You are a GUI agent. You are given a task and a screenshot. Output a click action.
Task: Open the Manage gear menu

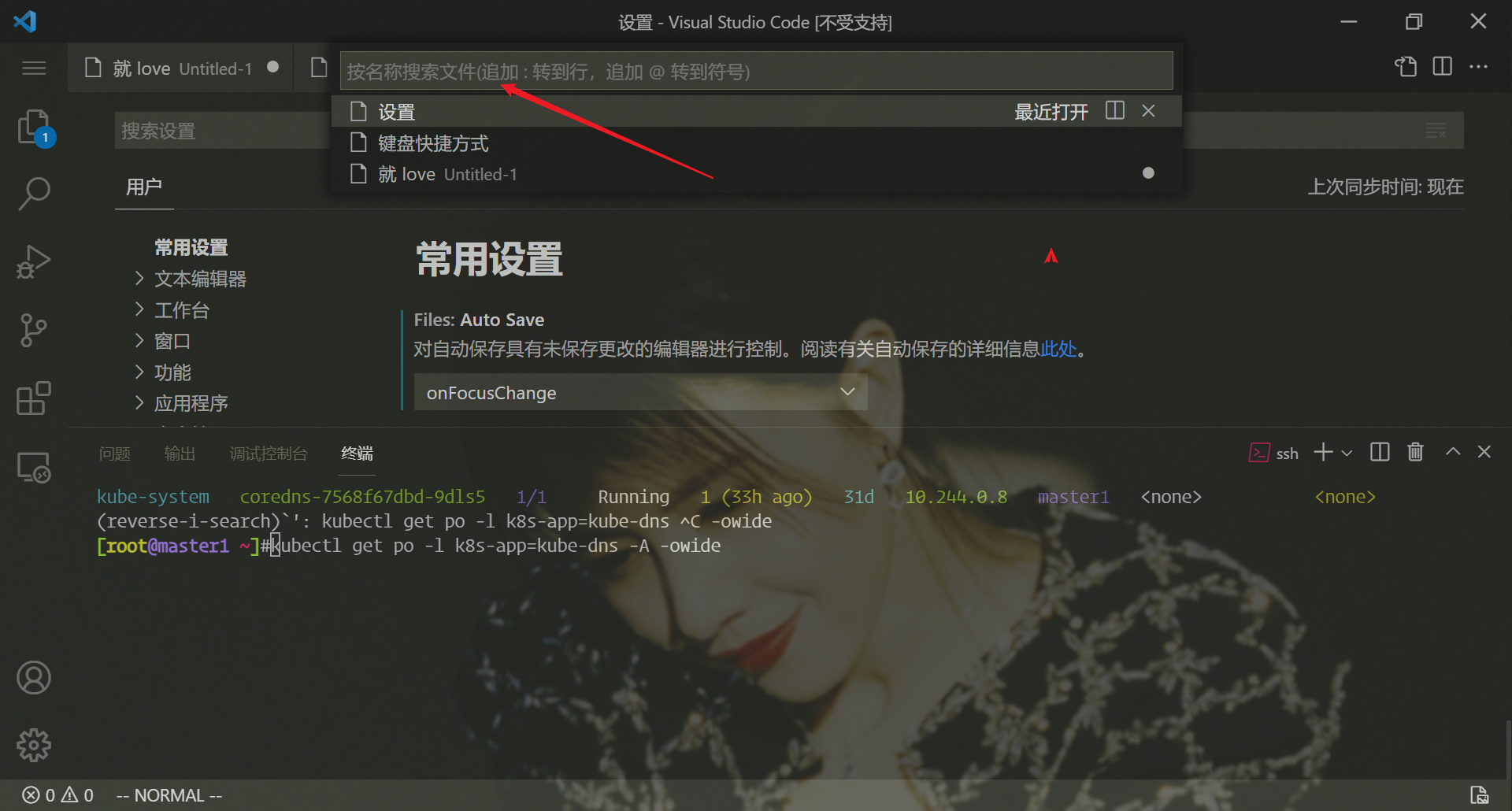click(34, 745)
